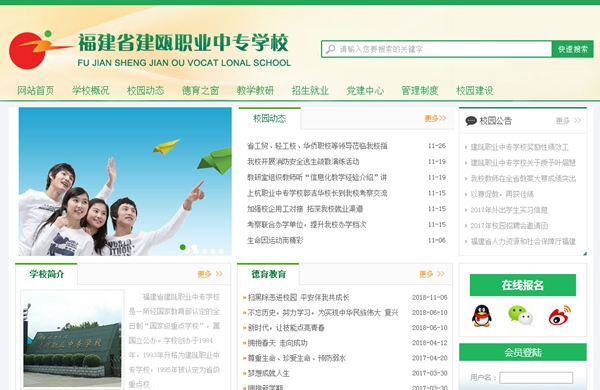Screen dimensions: 600x390
Task: Open 德育之窗 navigation item
Action: click(x=200, y=91)
